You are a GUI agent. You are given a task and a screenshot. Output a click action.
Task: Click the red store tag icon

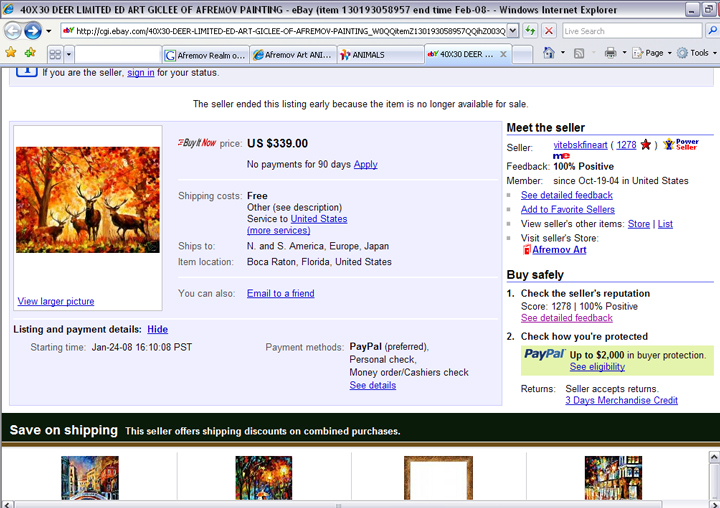click(527, 250)
